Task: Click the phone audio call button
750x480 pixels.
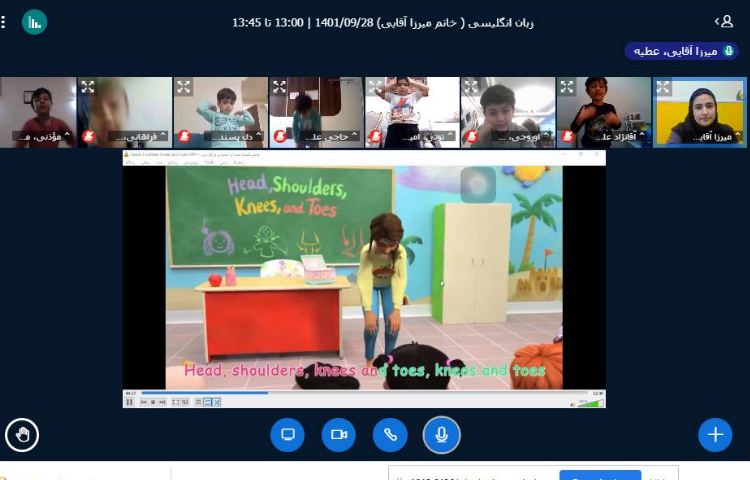Action: (390, 434)
